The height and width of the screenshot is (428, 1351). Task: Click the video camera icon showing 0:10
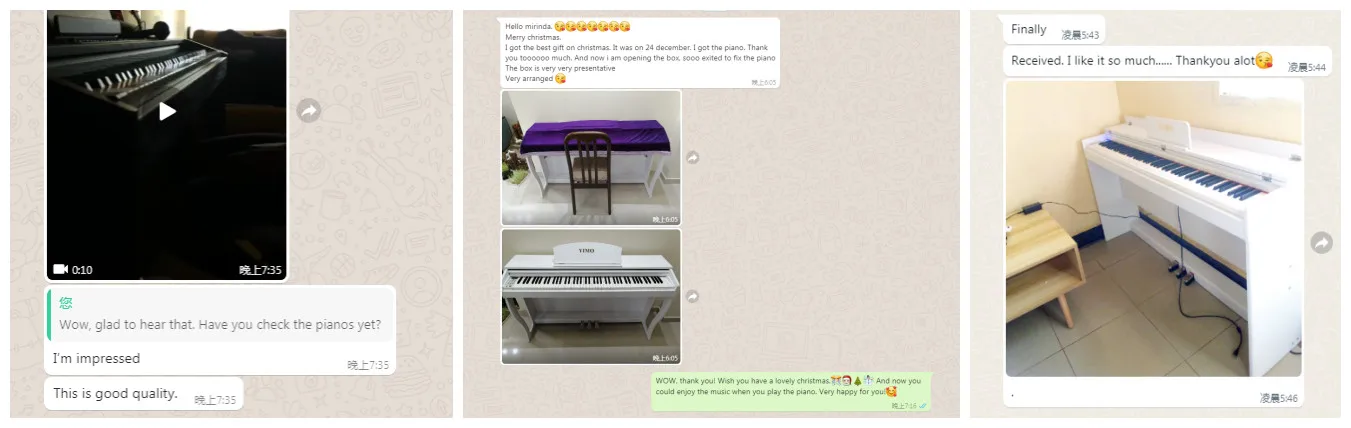(x=60, y=269)
